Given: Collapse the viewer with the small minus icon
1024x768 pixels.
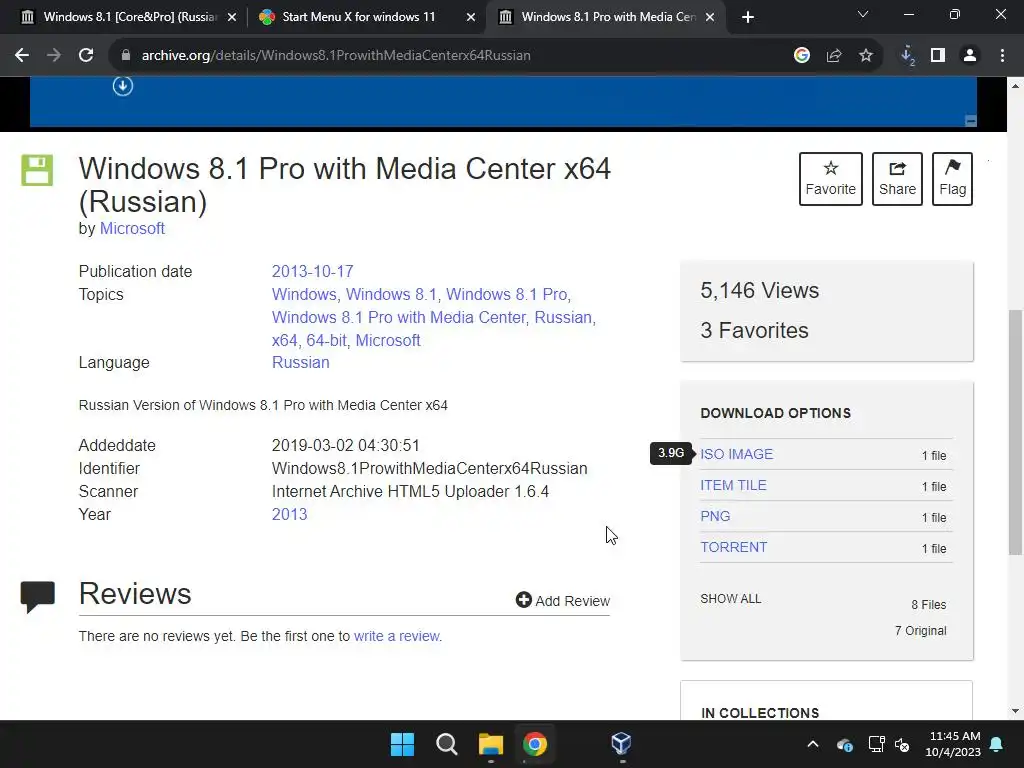Looking at the screenshot, I should [x=970, y=121].
